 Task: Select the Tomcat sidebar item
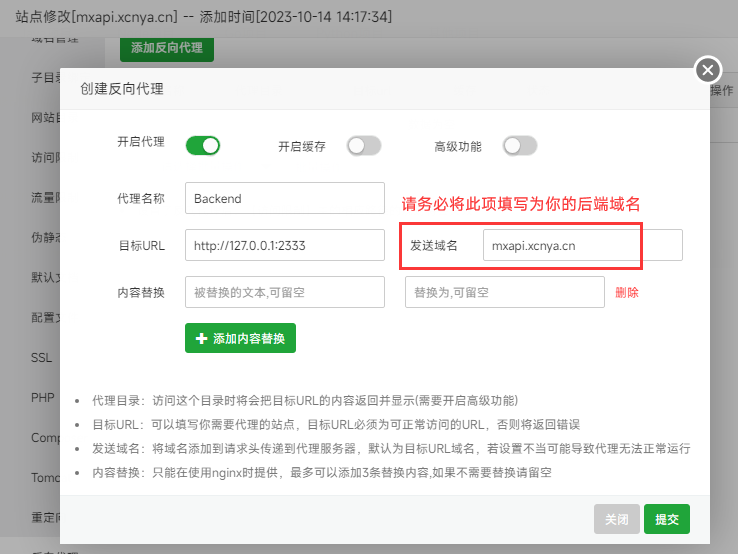(44, 477)
